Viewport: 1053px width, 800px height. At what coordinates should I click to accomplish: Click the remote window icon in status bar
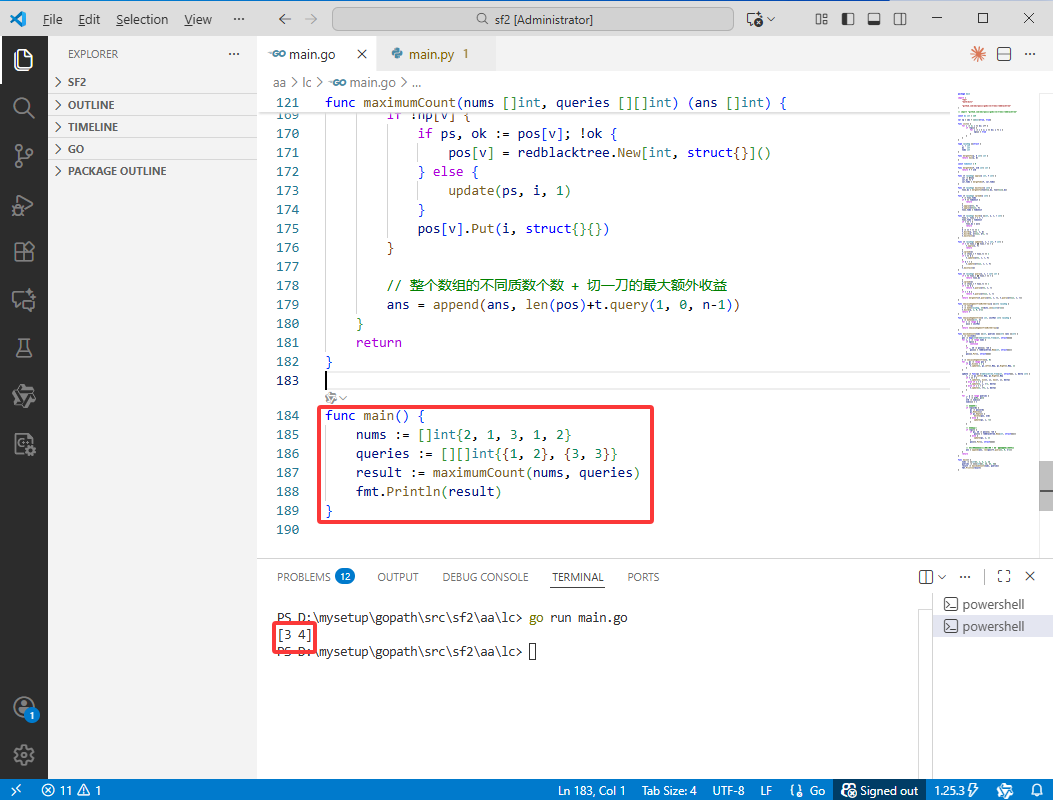click(15, 790)
